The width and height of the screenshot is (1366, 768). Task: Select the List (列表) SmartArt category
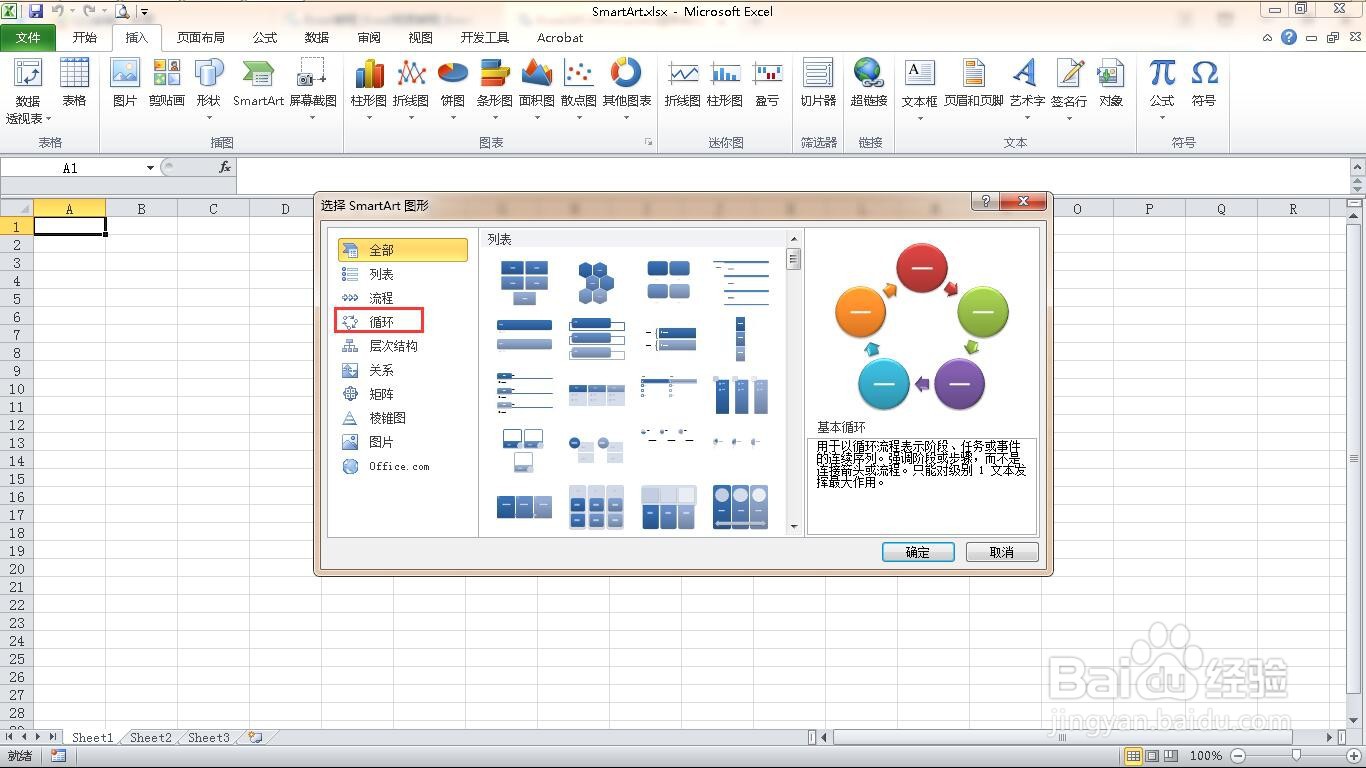(x=403, y=274)
